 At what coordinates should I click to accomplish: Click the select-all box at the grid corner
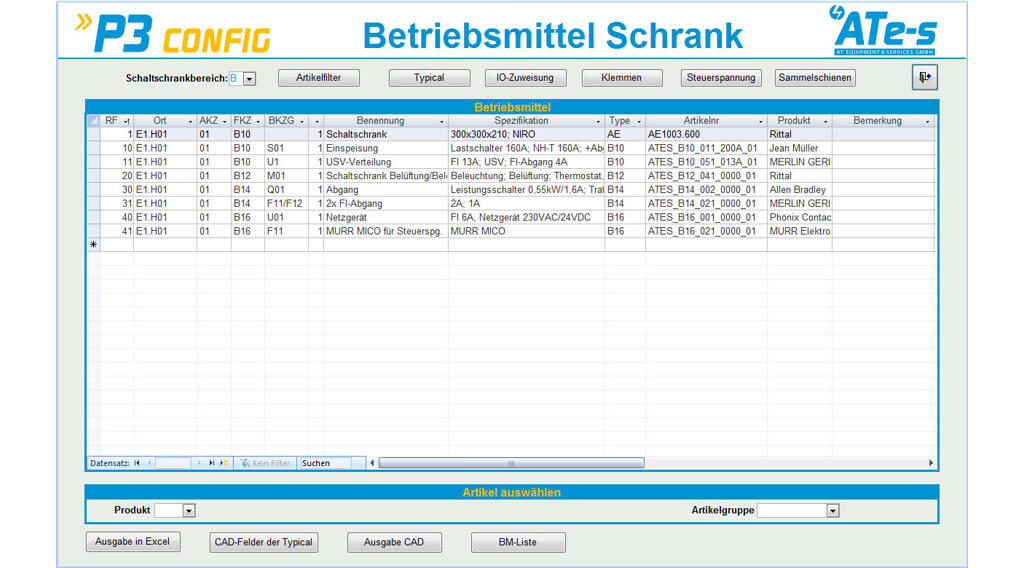point(93,121)
